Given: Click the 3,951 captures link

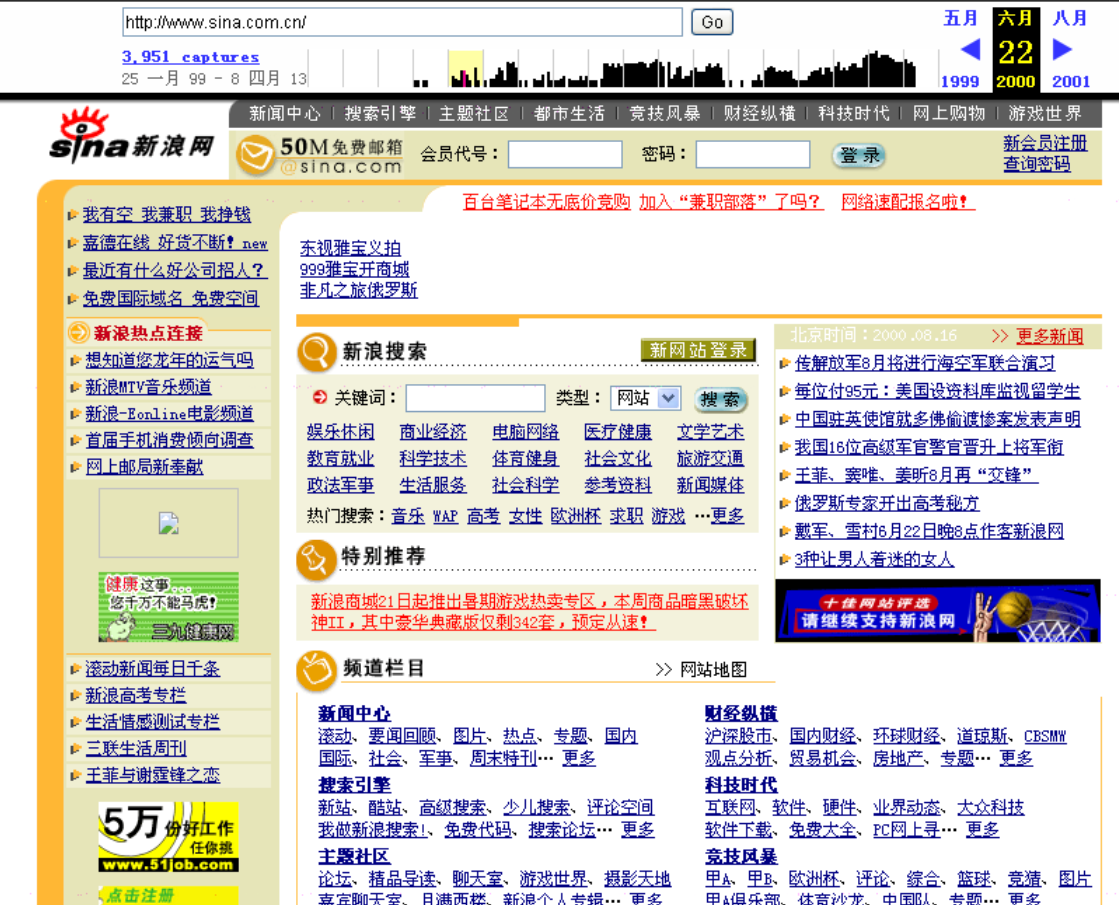Looking at the screenshot, I should click(x=191, y=56).
